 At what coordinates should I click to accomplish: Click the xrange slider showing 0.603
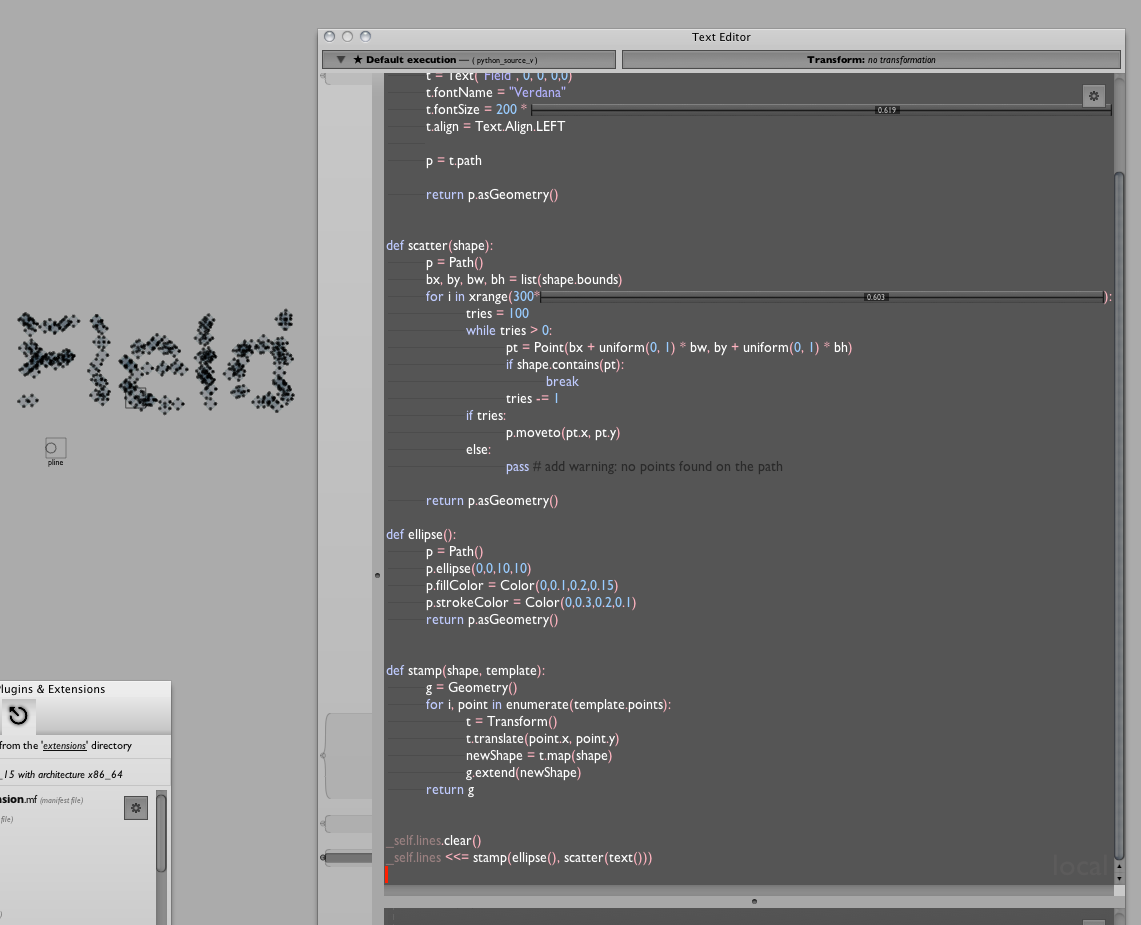coord(822,297)
